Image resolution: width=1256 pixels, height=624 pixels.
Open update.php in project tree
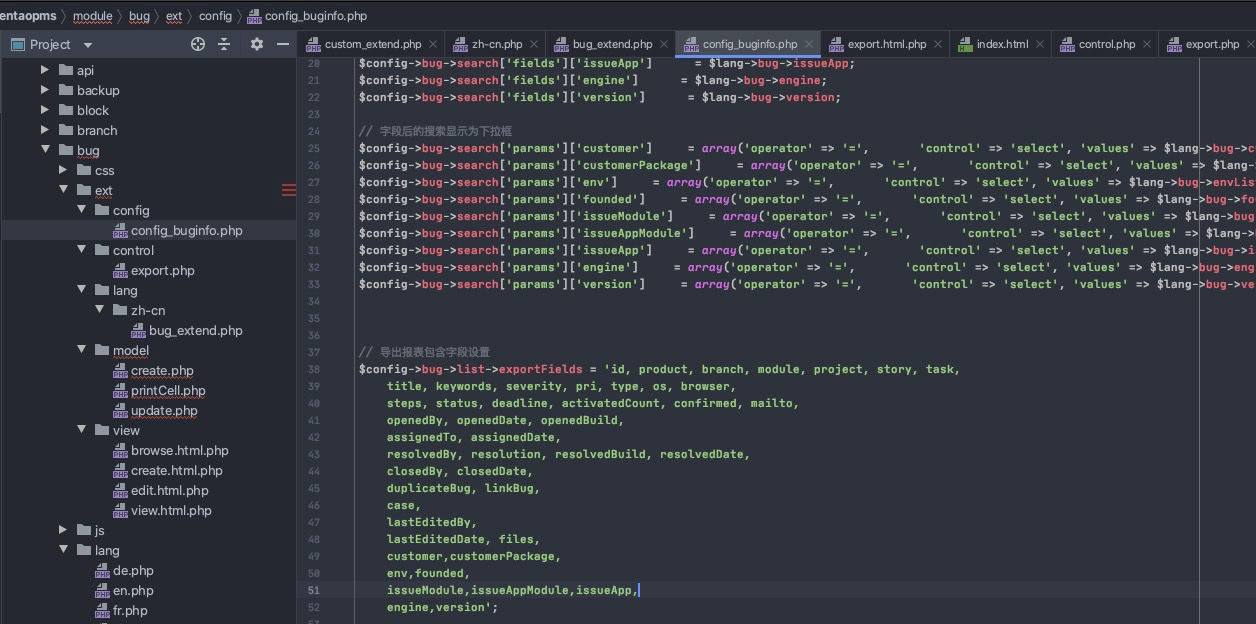coord(164,410)
